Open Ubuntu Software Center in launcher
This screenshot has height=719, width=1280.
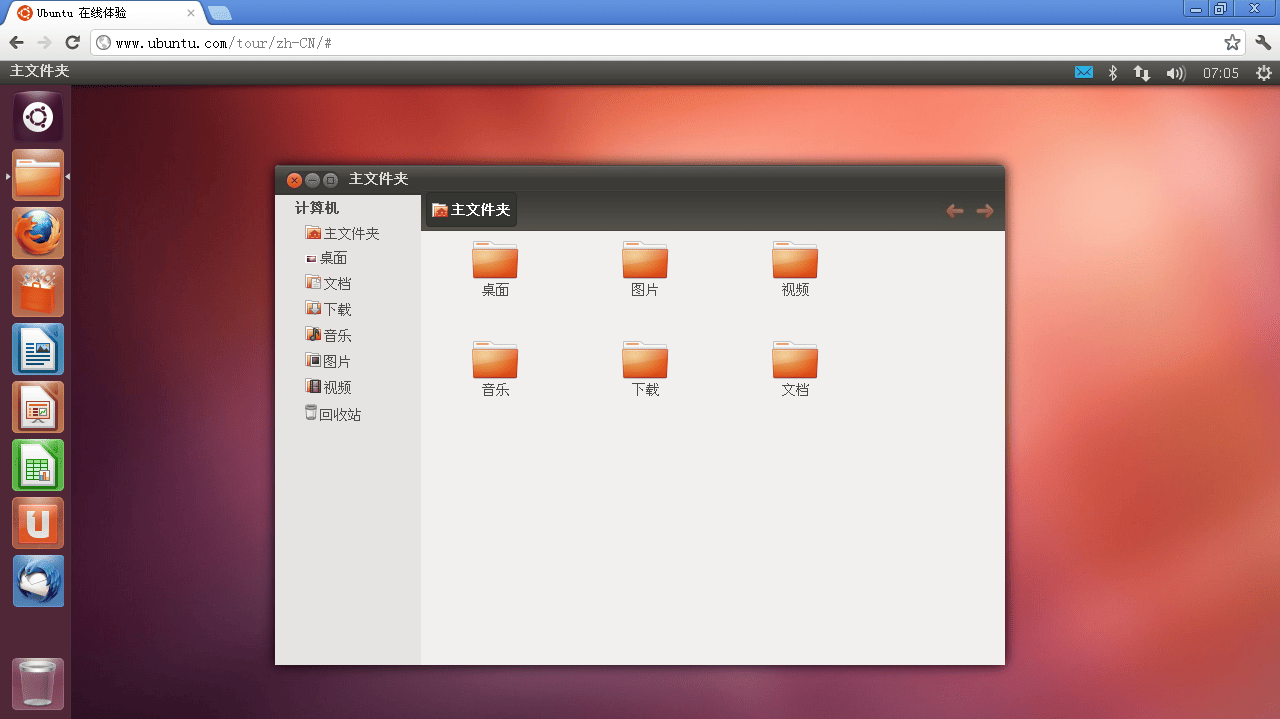[x=38, y=292]
